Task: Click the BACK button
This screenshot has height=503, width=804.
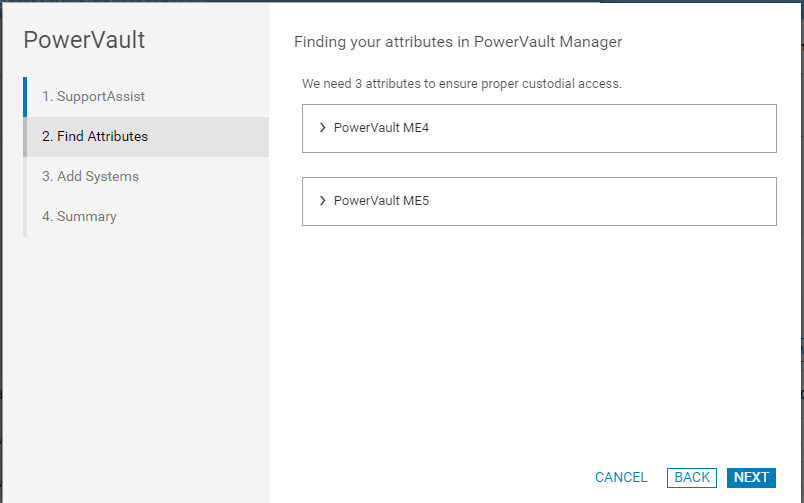Action: pos(692,478)
